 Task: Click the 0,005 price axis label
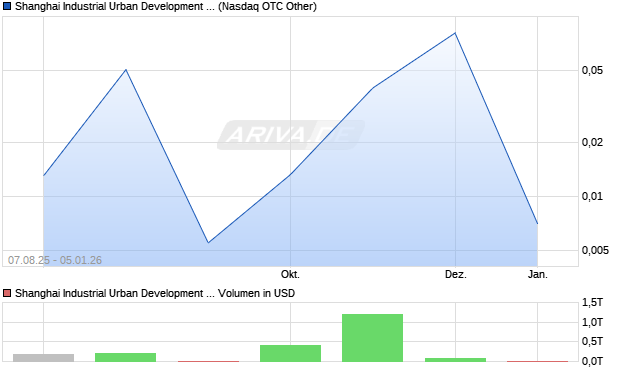click(595, 250)
